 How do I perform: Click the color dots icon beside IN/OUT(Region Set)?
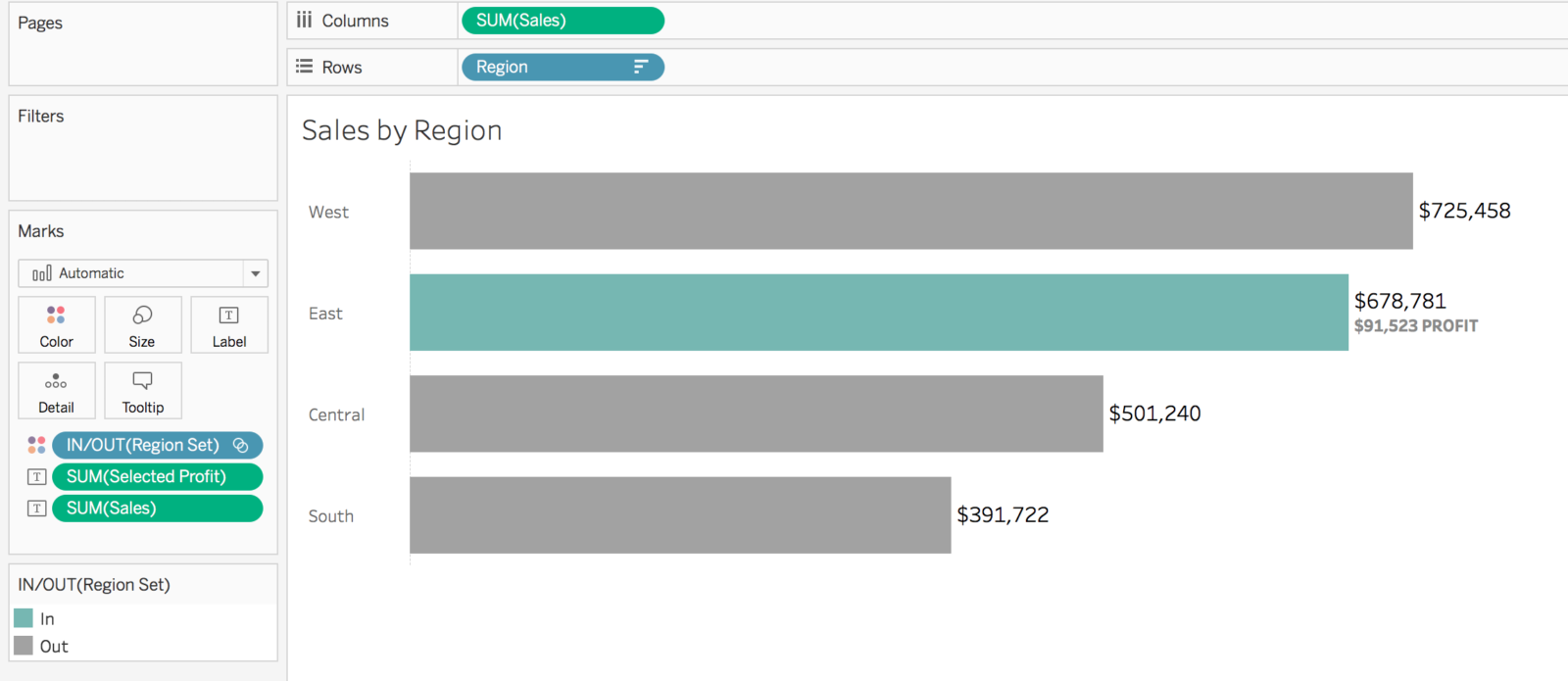[x=37, y=445]
